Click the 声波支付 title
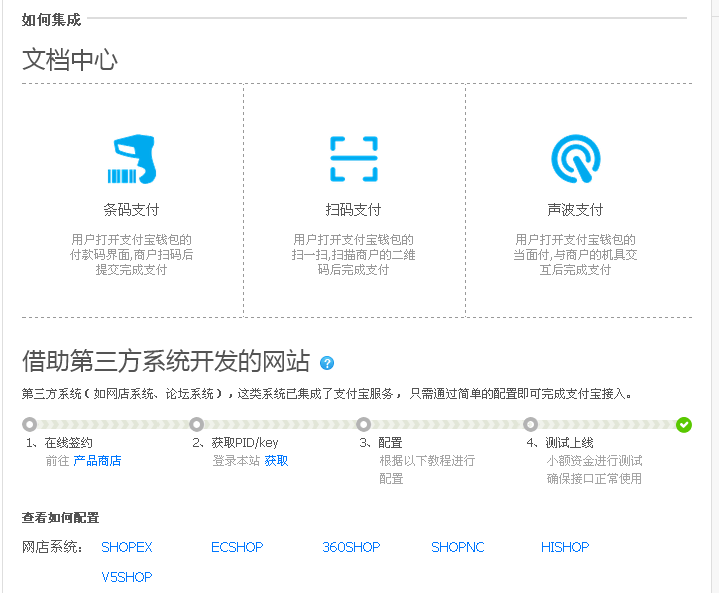Image resolution: width=719 pixels, height=593 pixels. click(575, 210)
